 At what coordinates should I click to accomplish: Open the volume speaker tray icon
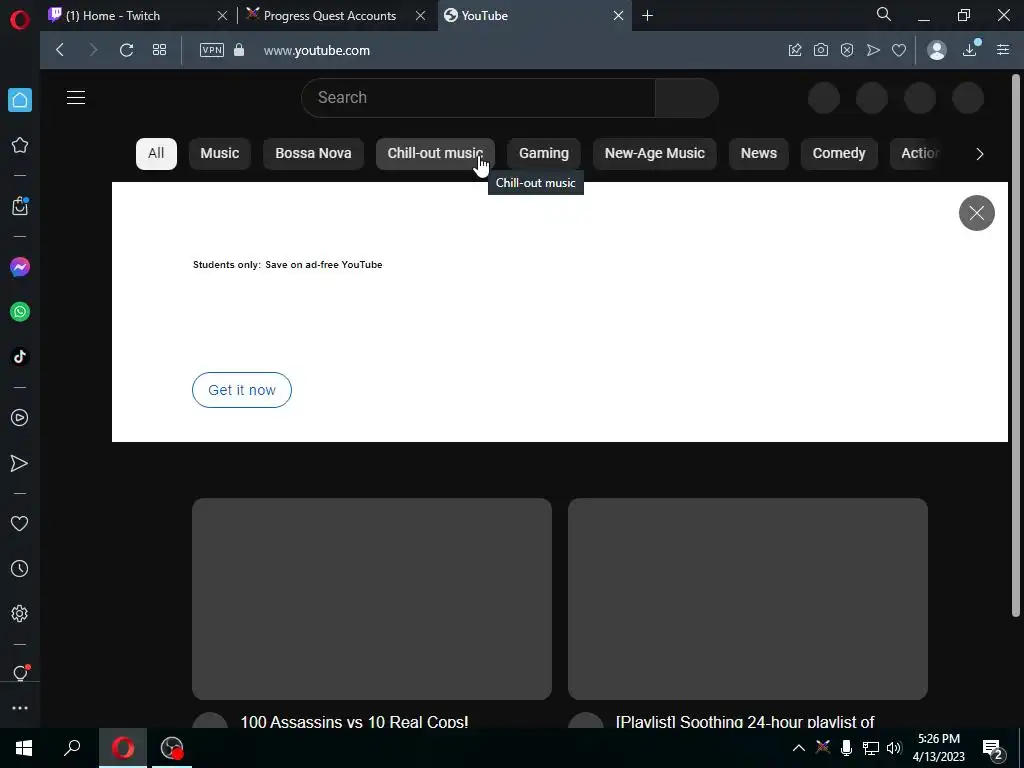pos(894,748)
